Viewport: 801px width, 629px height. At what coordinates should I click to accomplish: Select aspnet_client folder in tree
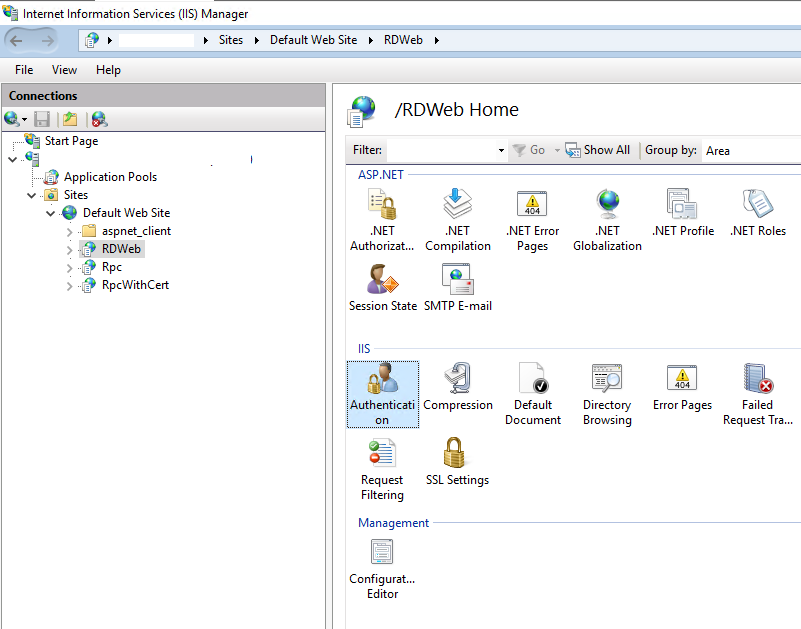pyautogui.click(x=136, y=231)
